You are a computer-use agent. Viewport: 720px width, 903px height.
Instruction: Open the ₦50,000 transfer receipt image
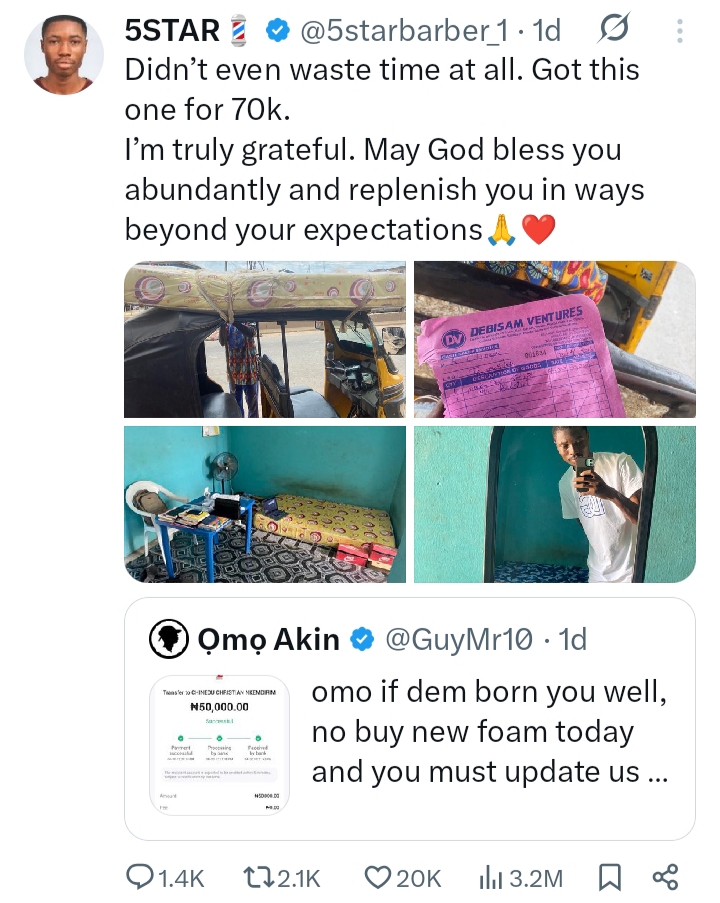(218, 749)
